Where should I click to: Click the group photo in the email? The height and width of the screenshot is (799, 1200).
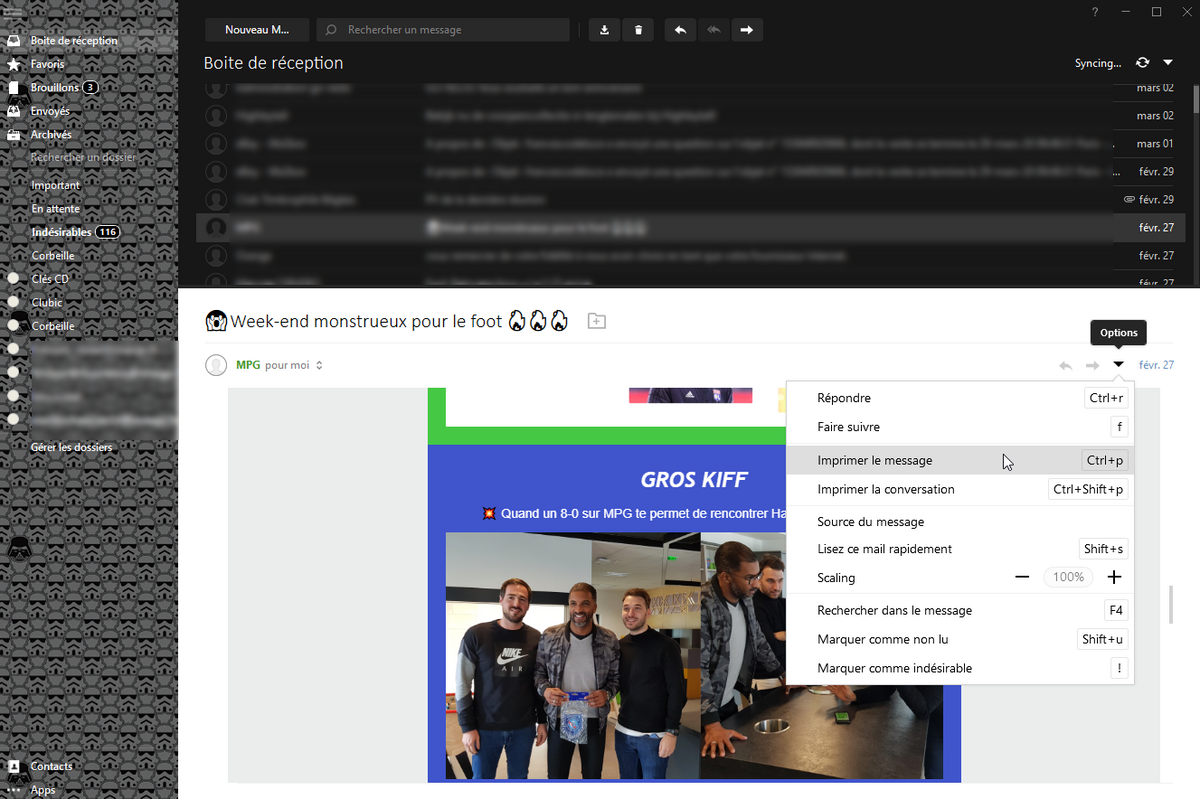click(x=573, y=655)
